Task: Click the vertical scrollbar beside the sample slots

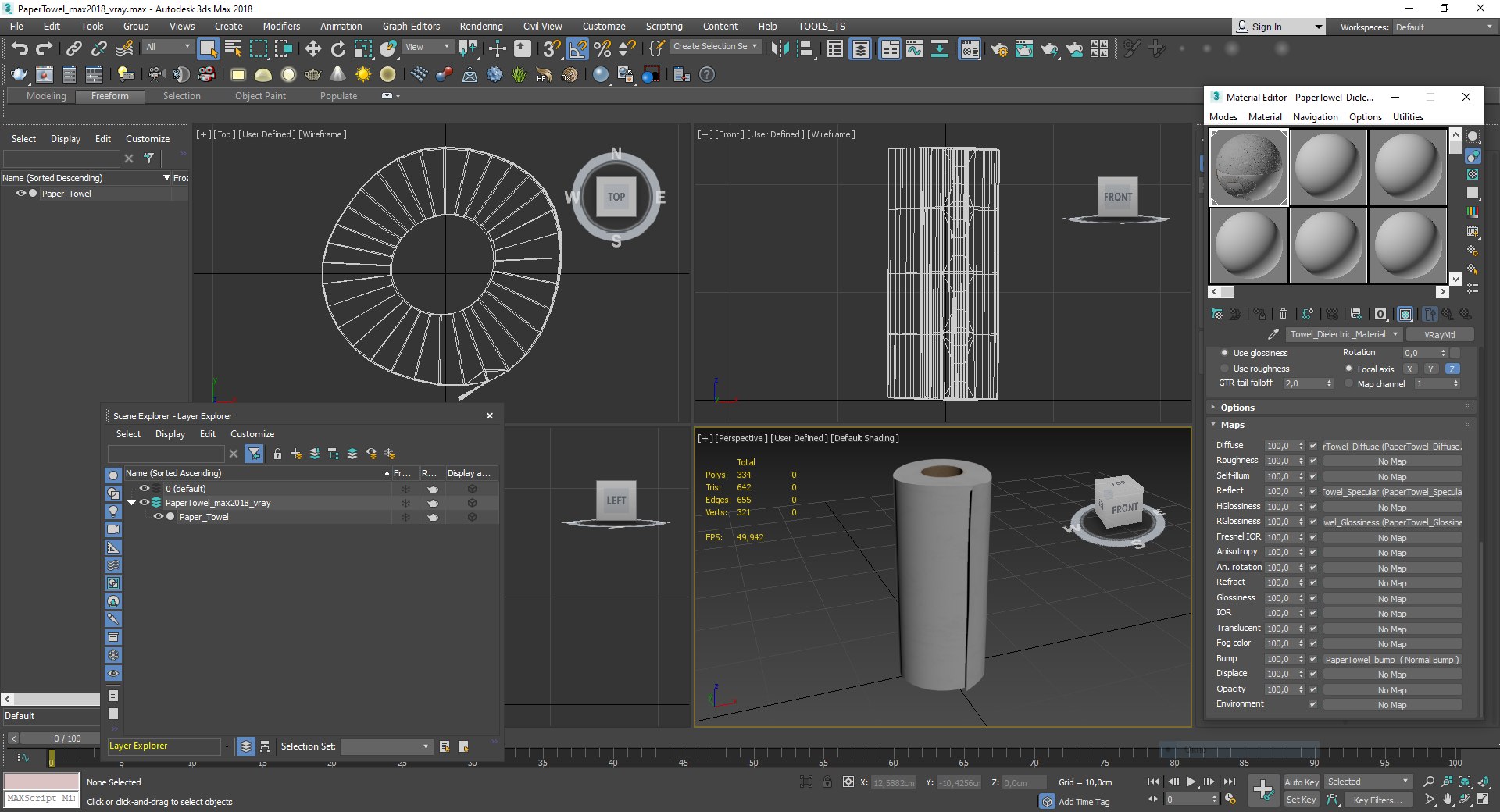Action: (1455, 206)
